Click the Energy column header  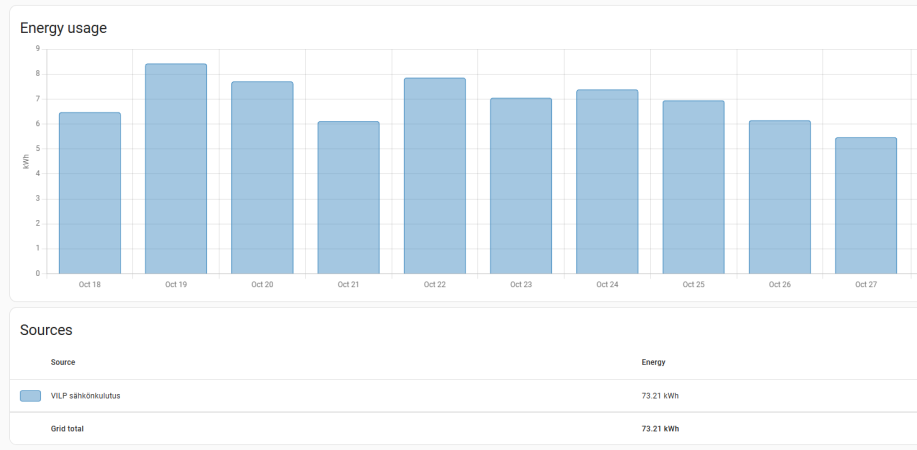[653, 362]
